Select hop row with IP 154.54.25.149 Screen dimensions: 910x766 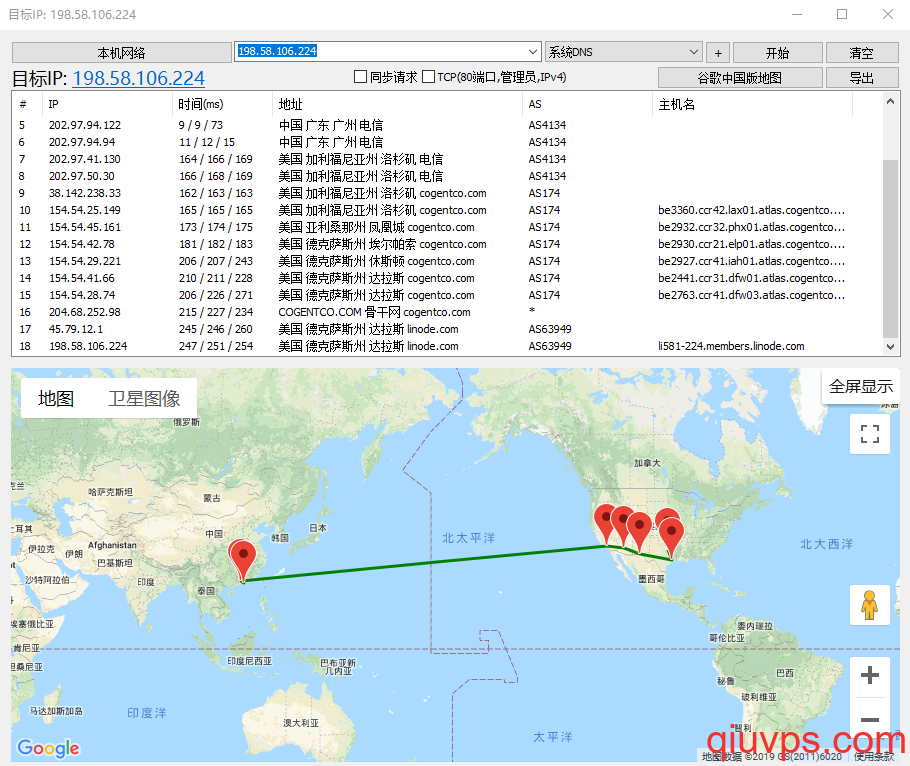pos(447,210)
